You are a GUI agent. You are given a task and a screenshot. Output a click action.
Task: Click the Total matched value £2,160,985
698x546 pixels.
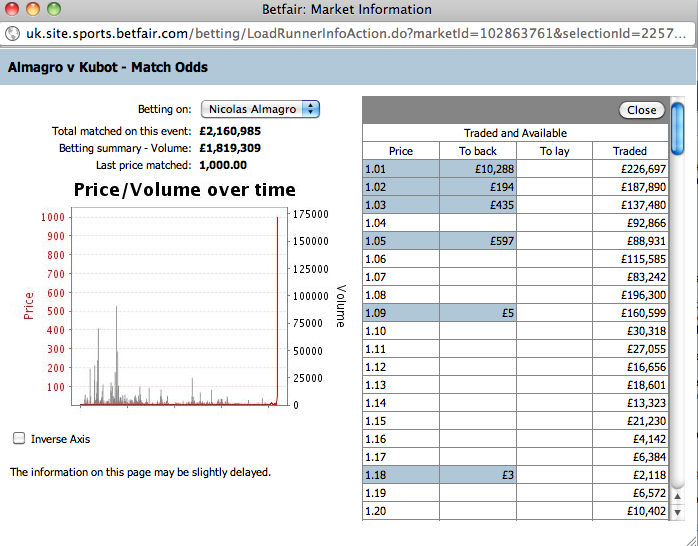point(230,131)
